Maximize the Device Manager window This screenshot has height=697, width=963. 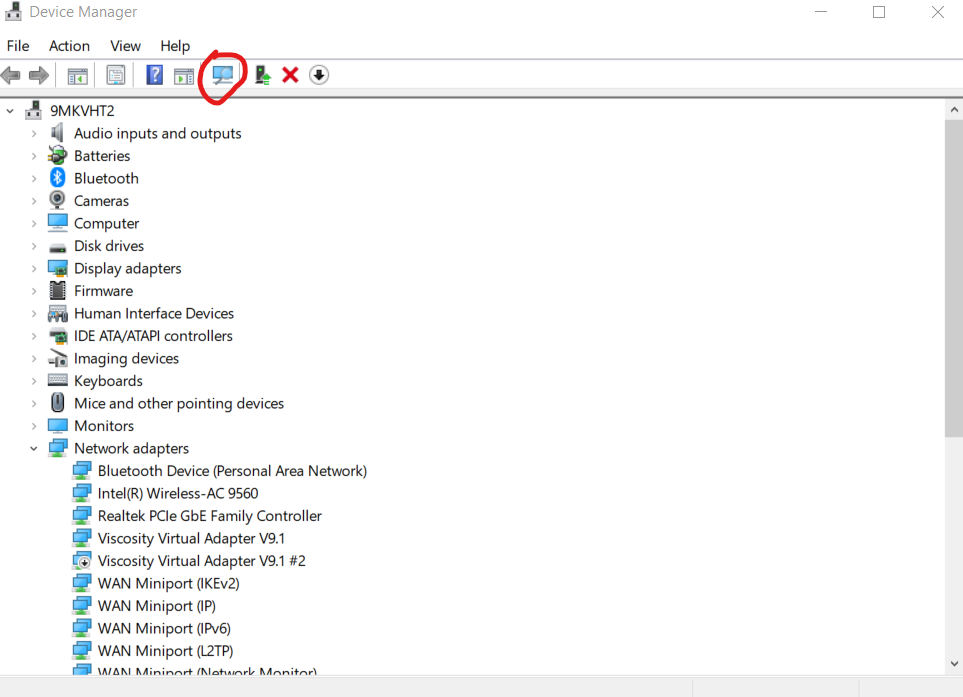click(879, 12)
